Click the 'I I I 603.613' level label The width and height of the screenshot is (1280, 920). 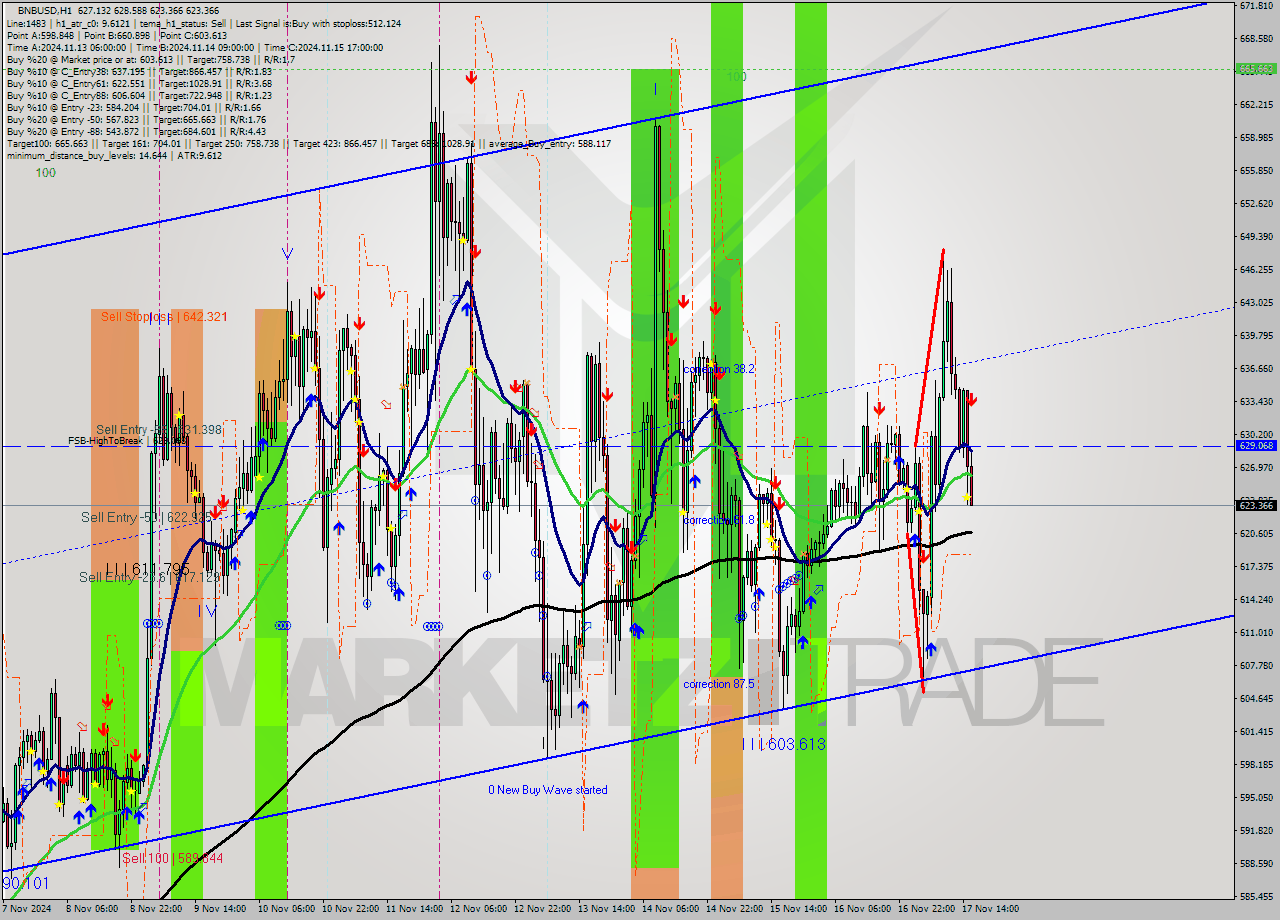pos(783,744)
